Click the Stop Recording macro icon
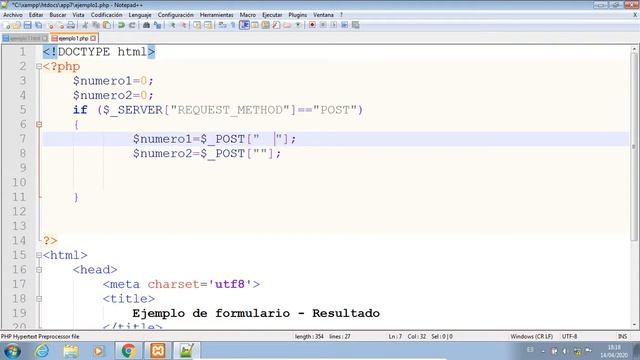Viewport: 640px width, 360px height. coord(323,25)
